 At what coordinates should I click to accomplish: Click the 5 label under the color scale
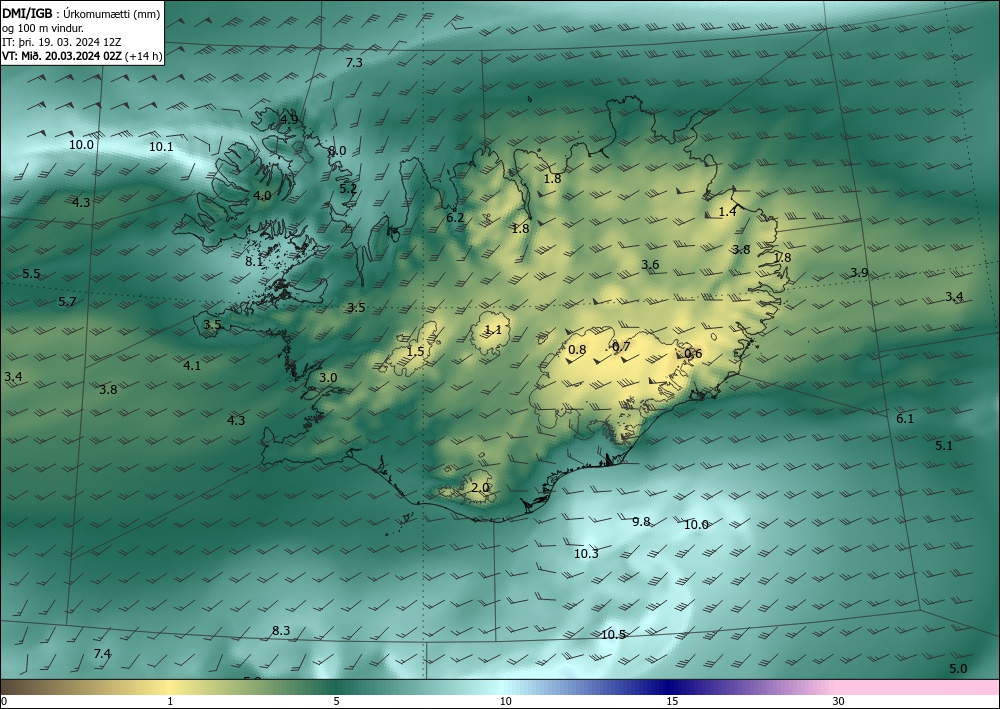pyautogui.click(x=337, y=702)
